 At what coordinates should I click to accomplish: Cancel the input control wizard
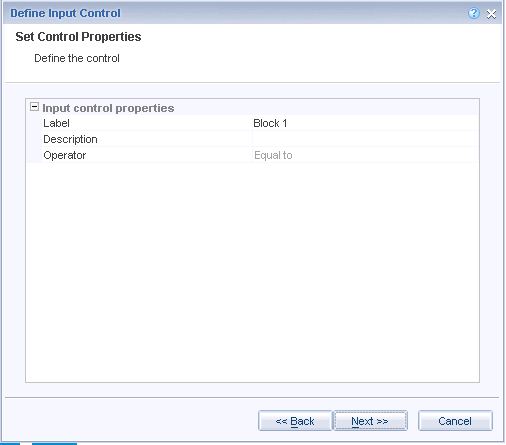[x=455, y=421]
